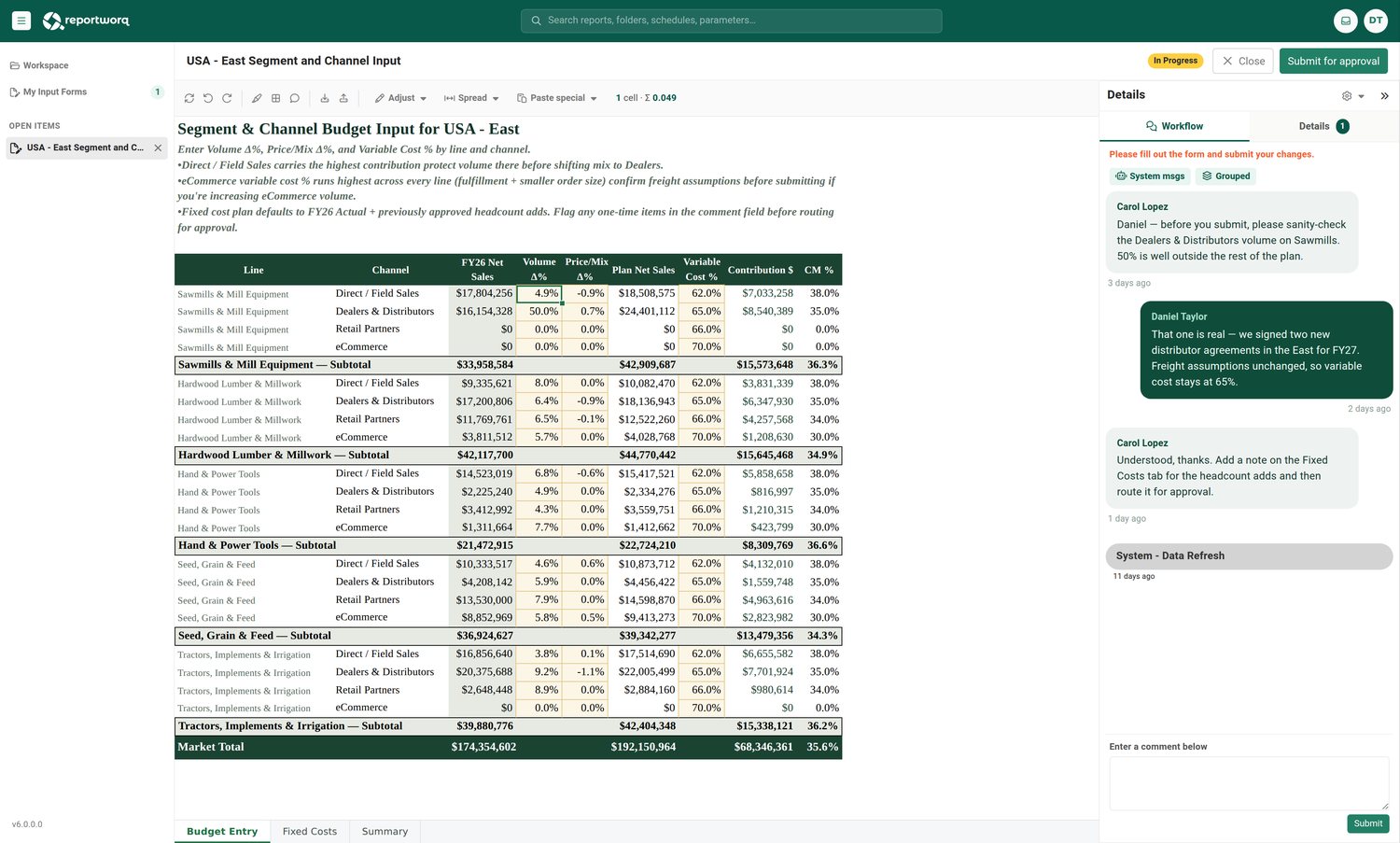Click the Tractors, Implements & Irrigation — Subtotal label
Screen dimensions: 1400x843
pyautogui.click(x=290, y=726)
